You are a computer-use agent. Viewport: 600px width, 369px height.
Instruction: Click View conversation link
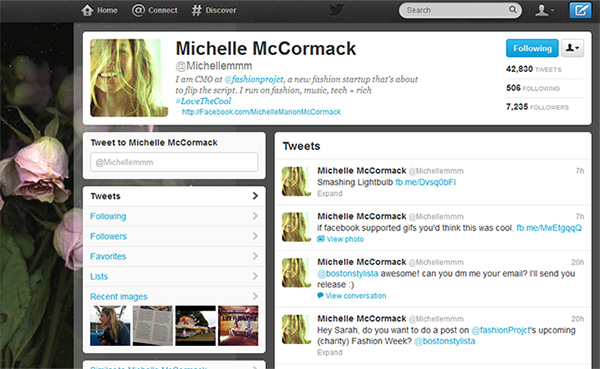356,296
